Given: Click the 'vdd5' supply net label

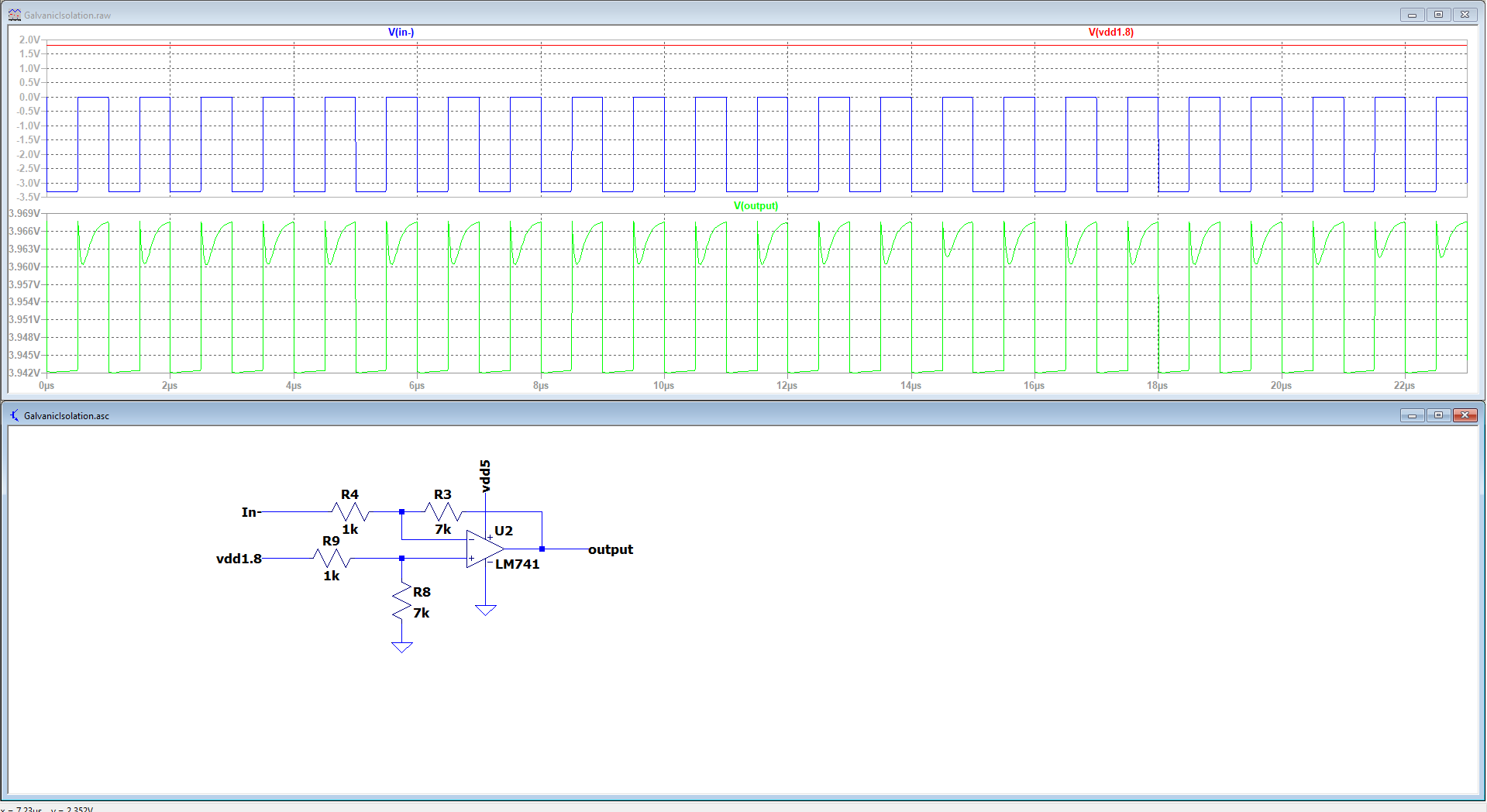Looking at the screenshot, I should pyautogui.click(x=485, y=476).
